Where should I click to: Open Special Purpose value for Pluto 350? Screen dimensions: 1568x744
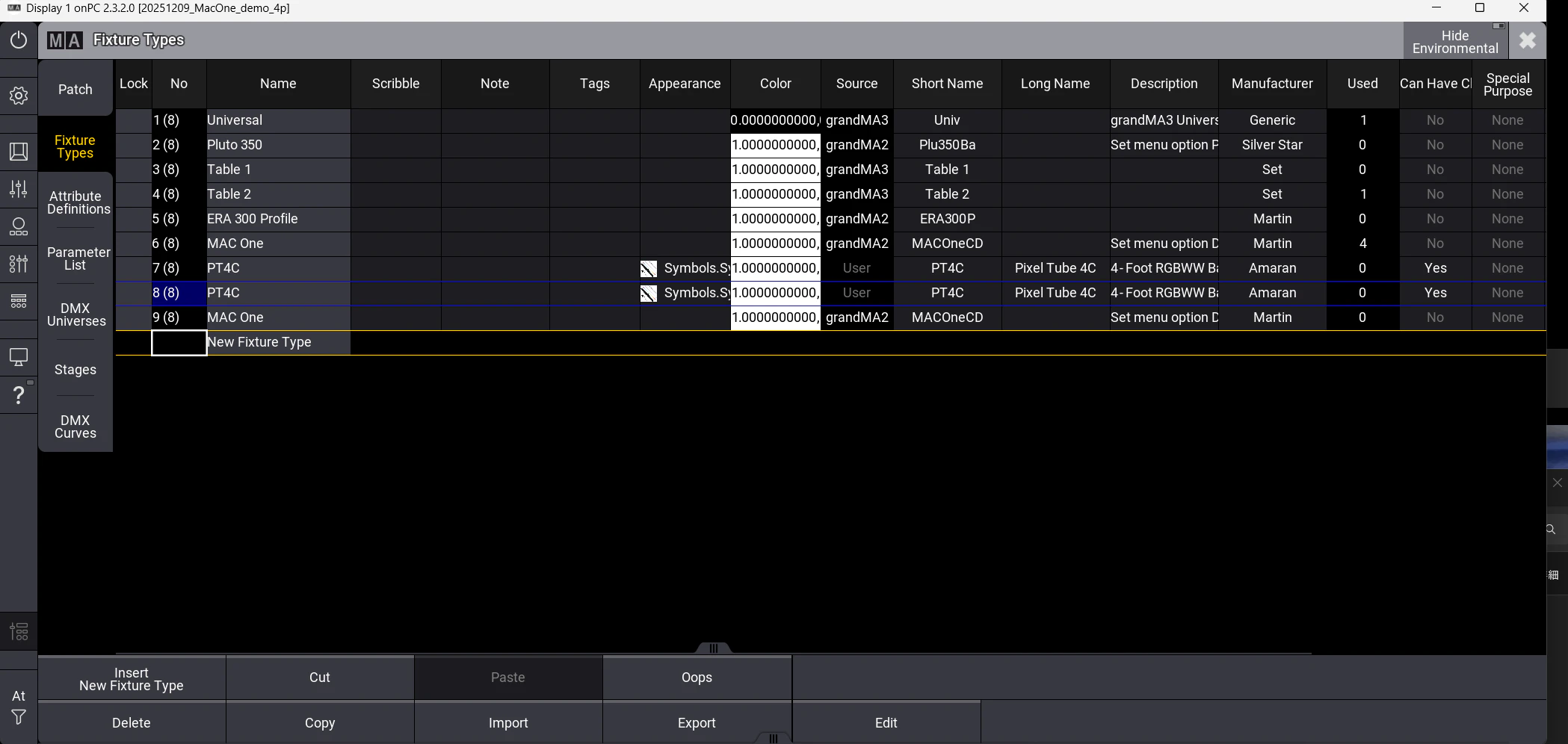tap(1507, 145)
